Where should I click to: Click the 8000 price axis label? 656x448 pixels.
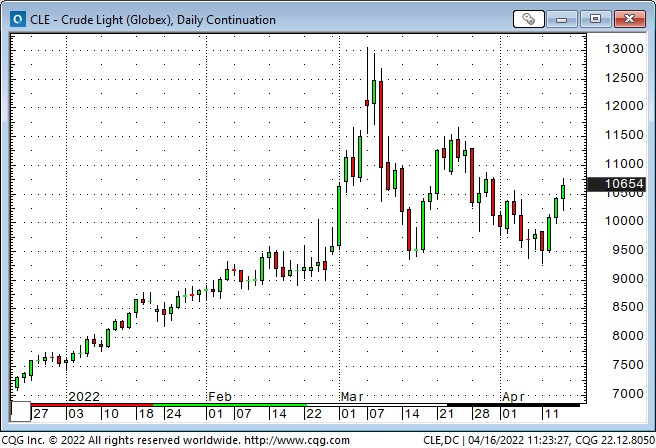628,336
